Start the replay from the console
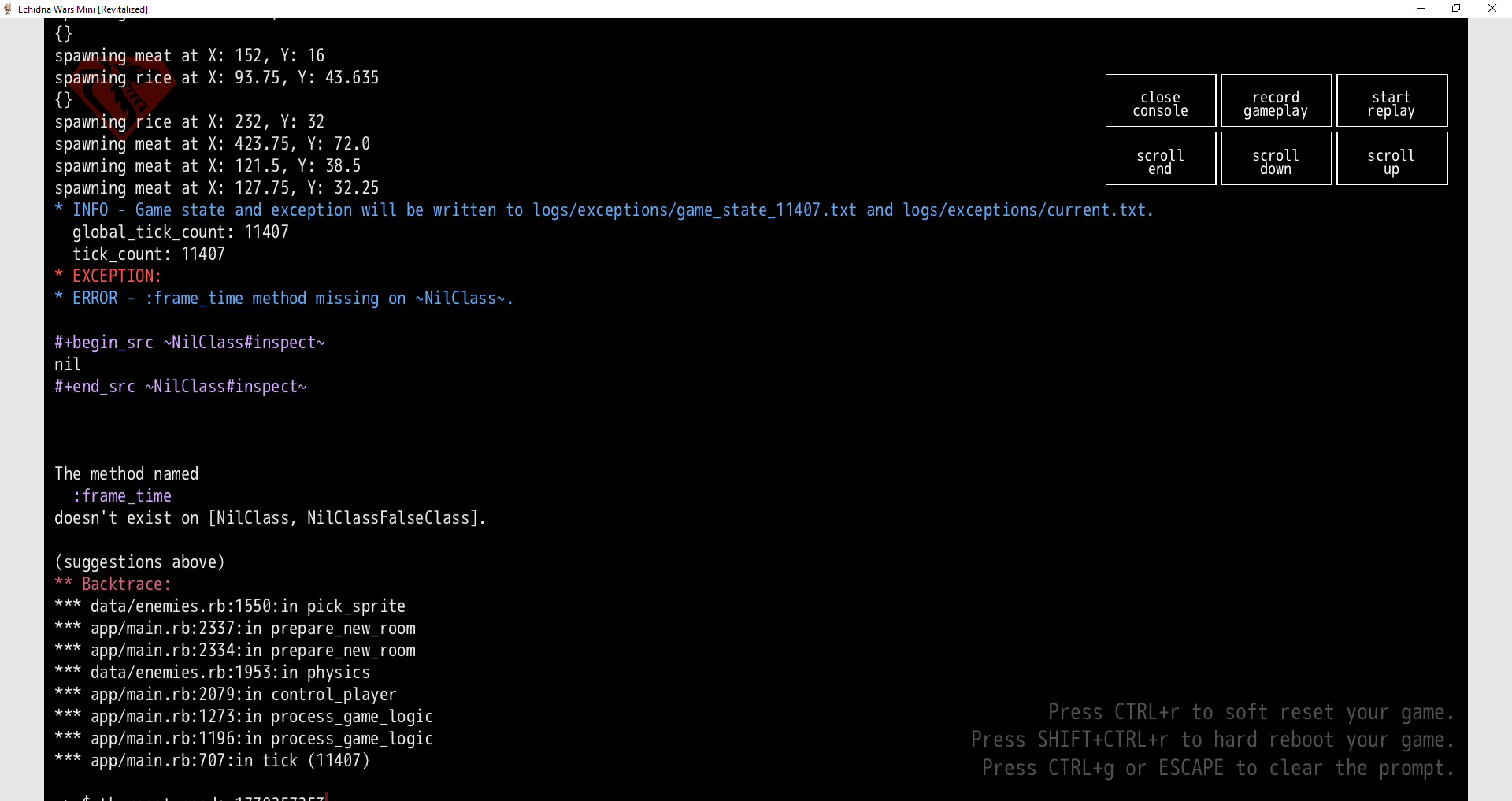 pyautogui.click(x=1391, y=101)
